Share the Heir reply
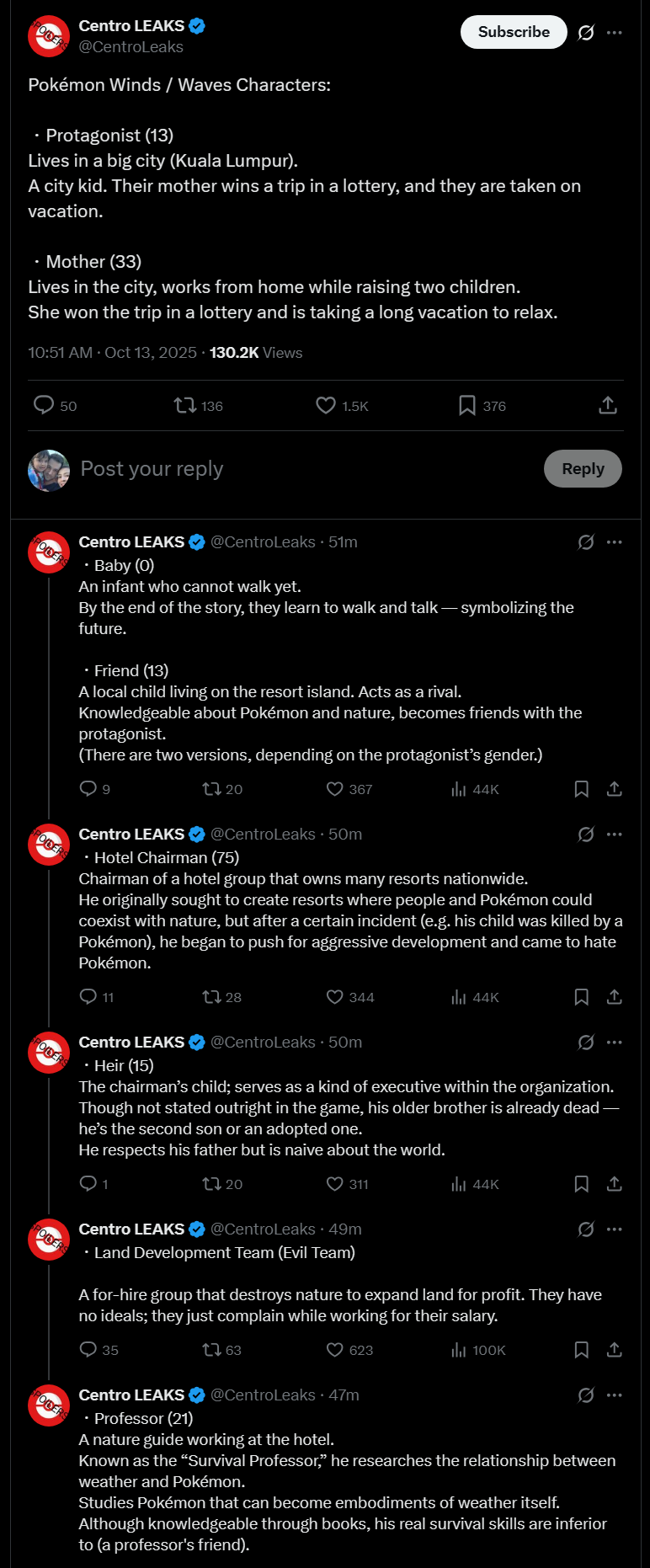Screen dimensions: 650x1568 [615, 1184]
